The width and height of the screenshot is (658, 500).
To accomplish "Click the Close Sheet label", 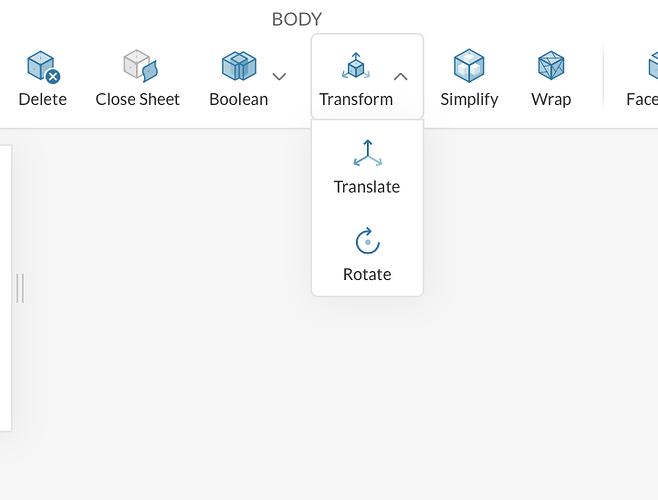I will (x=138, y=99).
